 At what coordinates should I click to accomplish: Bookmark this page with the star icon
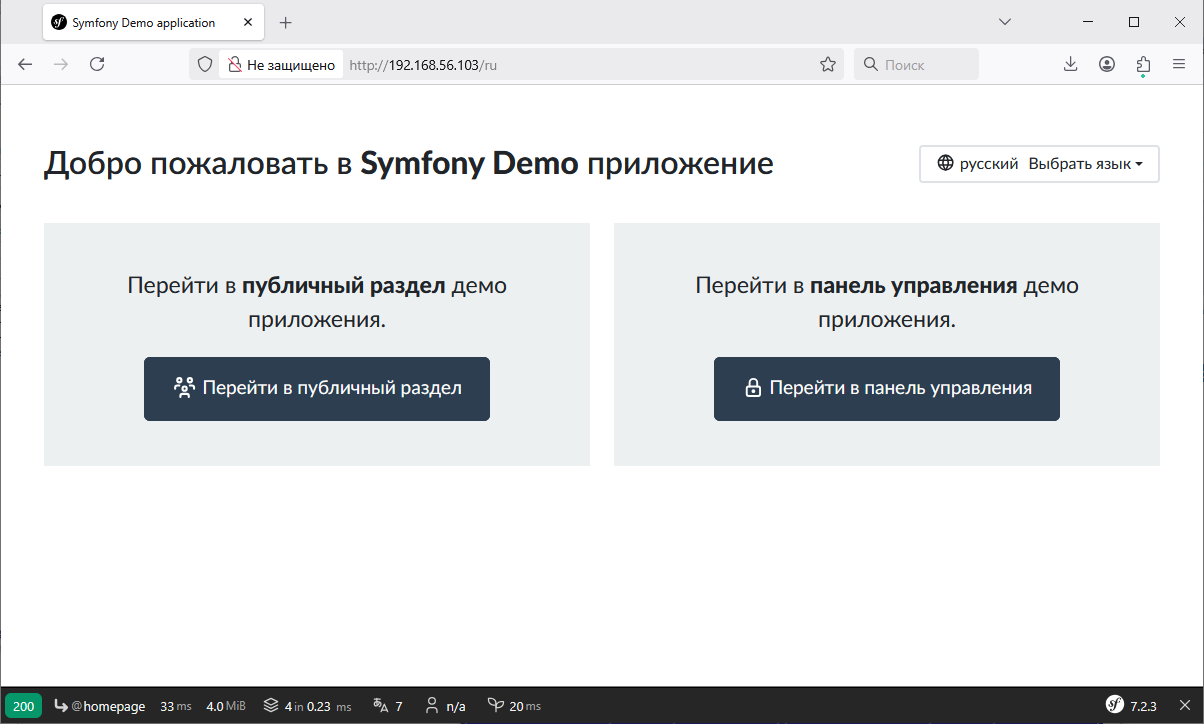[828, 64]
